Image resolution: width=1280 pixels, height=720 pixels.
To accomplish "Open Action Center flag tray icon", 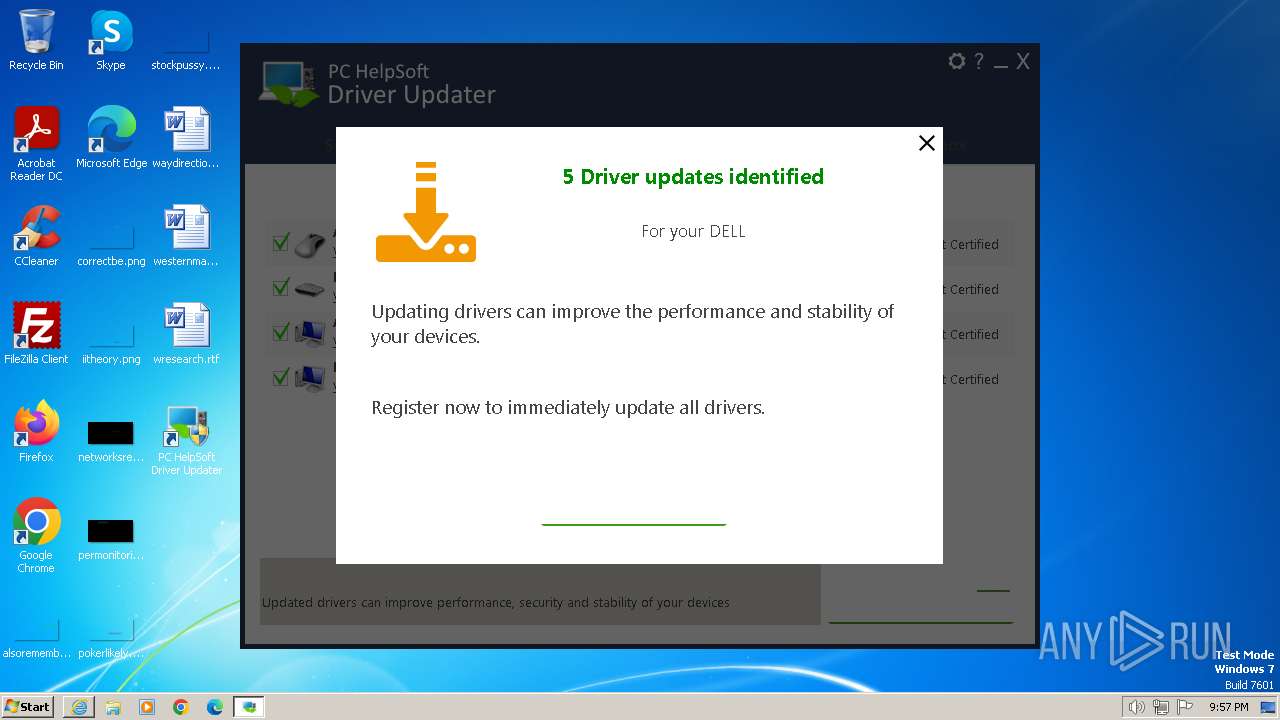I will pos(1185,707).
